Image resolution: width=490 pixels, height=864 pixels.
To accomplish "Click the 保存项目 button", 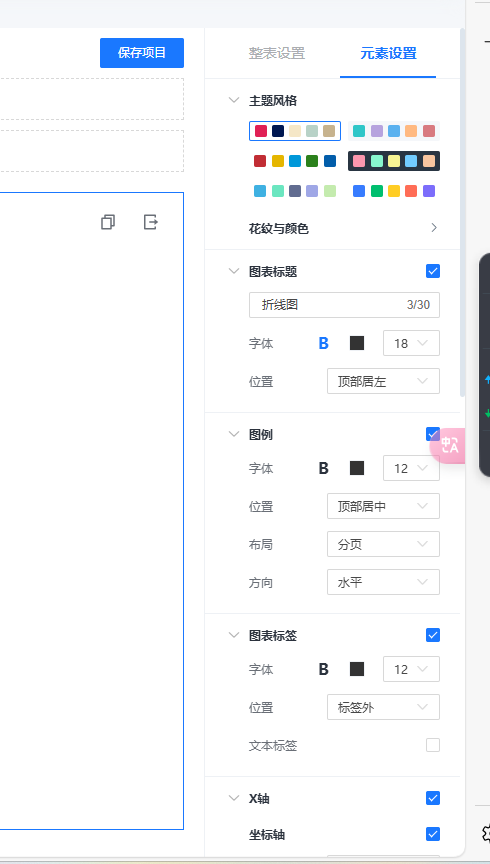I will 142,53.
